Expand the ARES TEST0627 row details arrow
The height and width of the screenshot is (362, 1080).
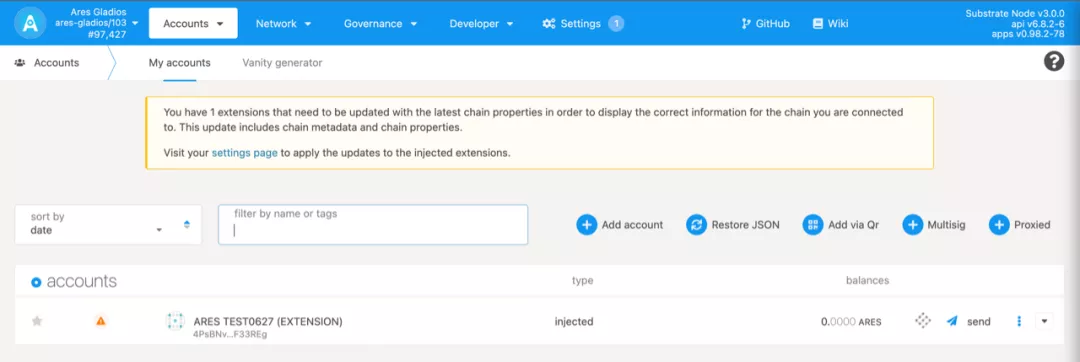click(x=1045, y=321)
